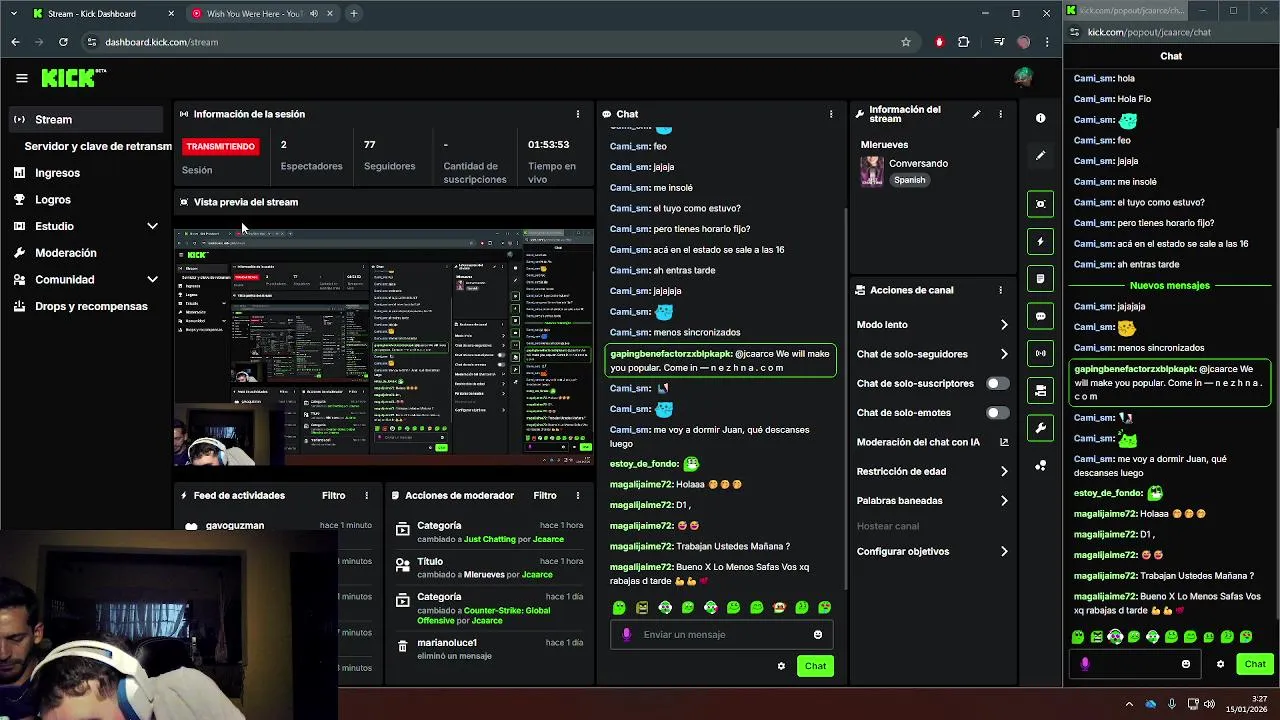Open the emoji picker in the popout chat input

1186,664
